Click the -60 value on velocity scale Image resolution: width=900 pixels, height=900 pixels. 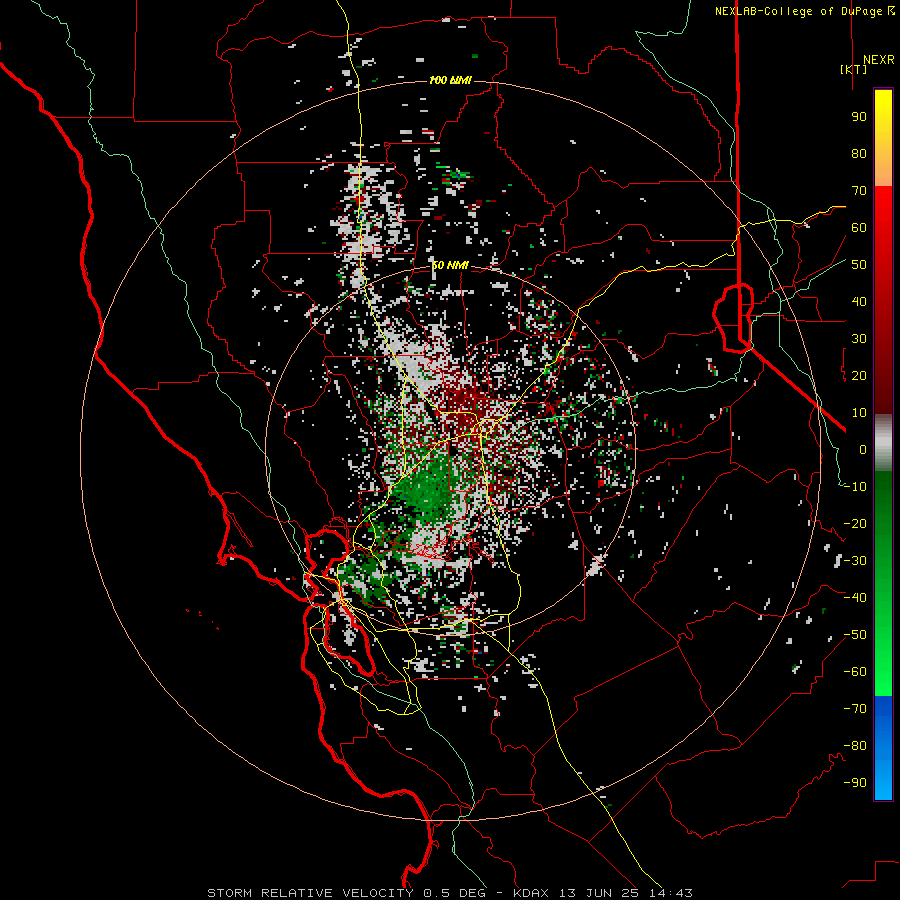pos(855,672)
